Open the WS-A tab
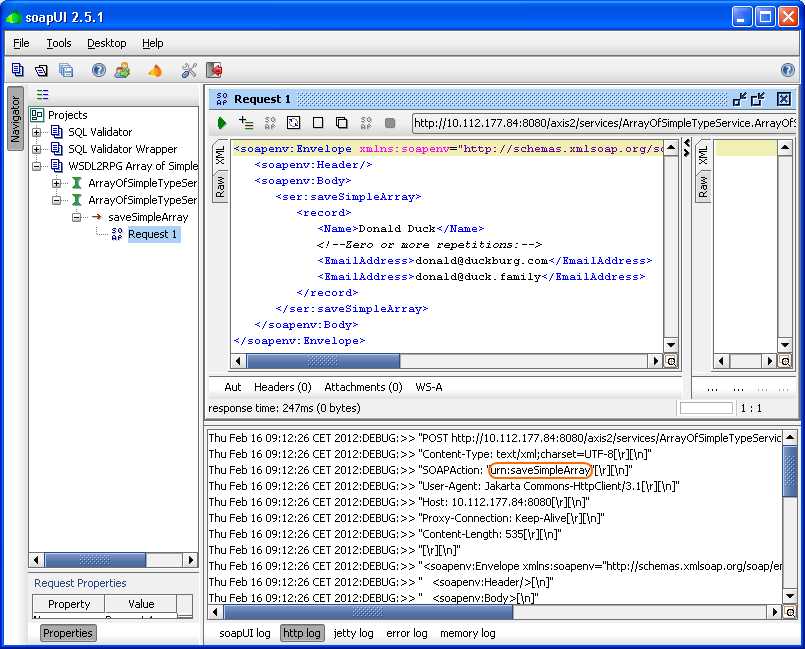Viewport: 805px width, 649px height. click(x=429, y=387)
